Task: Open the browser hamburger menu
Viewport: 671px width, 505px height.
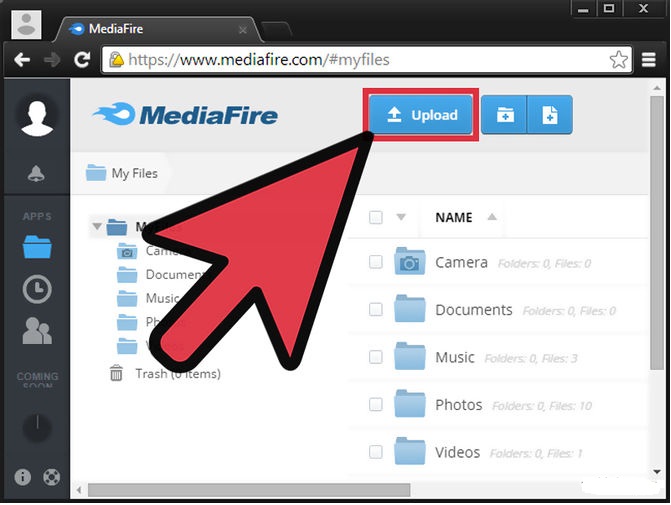Action: coord(649,59)
